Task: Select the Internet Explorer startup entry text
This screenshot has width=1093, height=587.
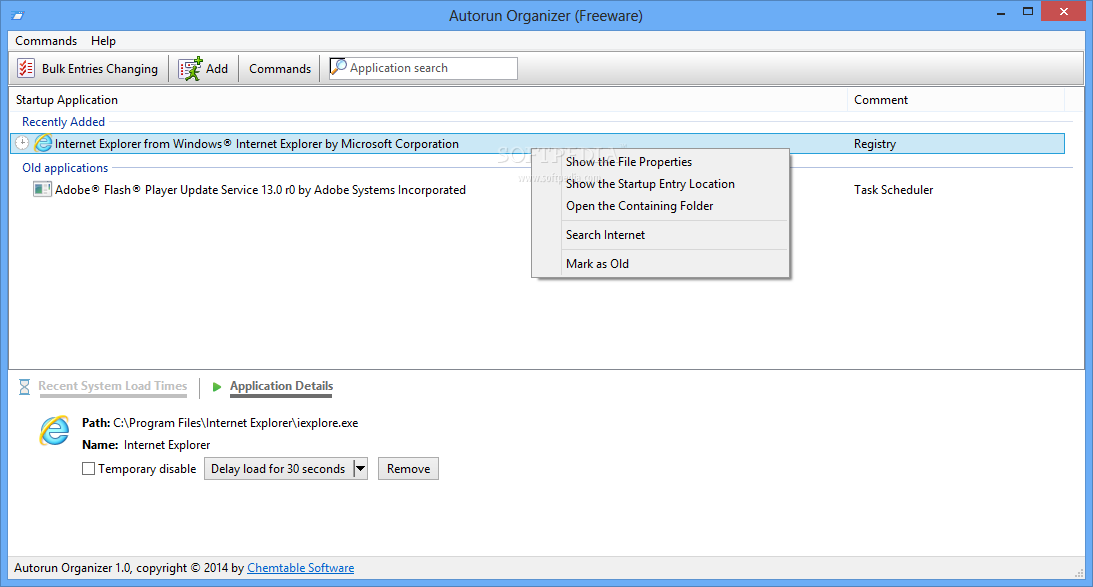Action: coord(257,144)
